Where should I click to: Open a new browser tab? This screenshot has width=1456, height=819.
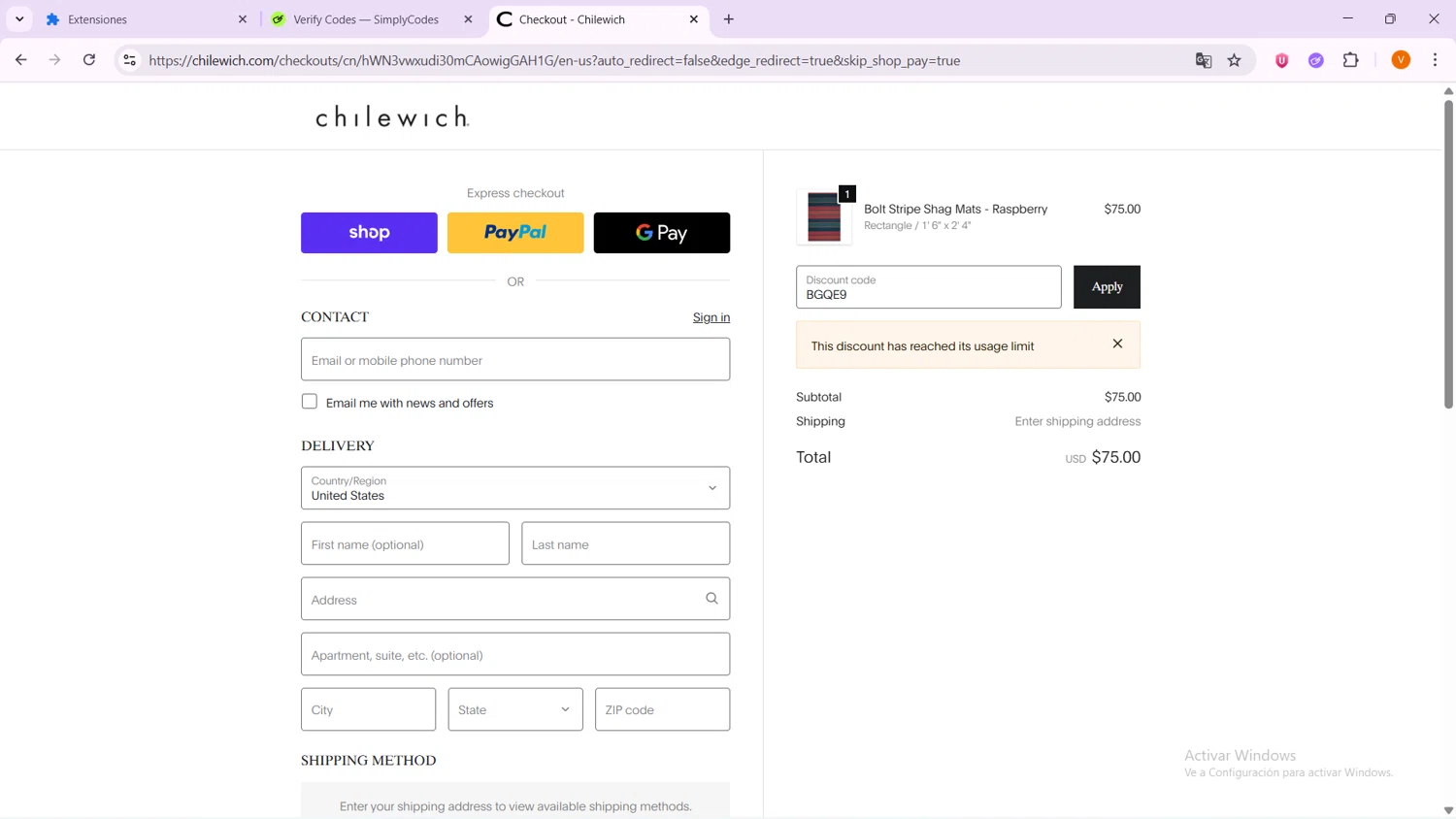(729, 19)
